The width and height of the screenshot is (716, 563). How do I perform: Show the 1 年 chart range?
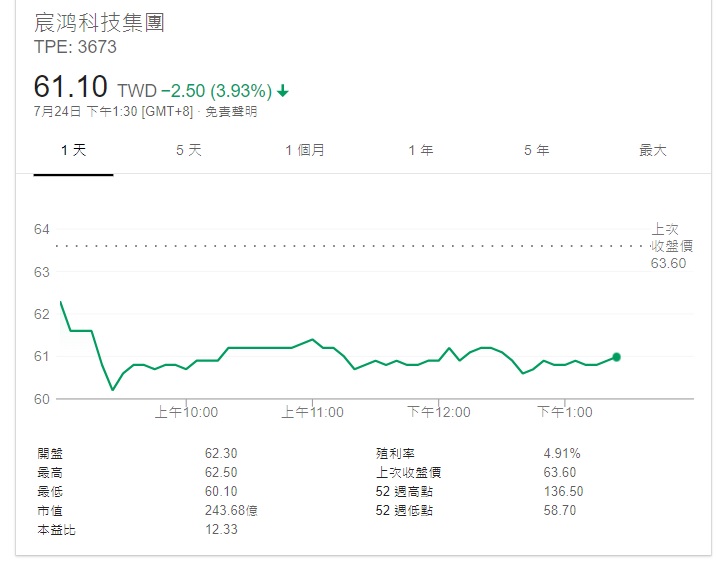pyautogui.click(x=421, y=150)
